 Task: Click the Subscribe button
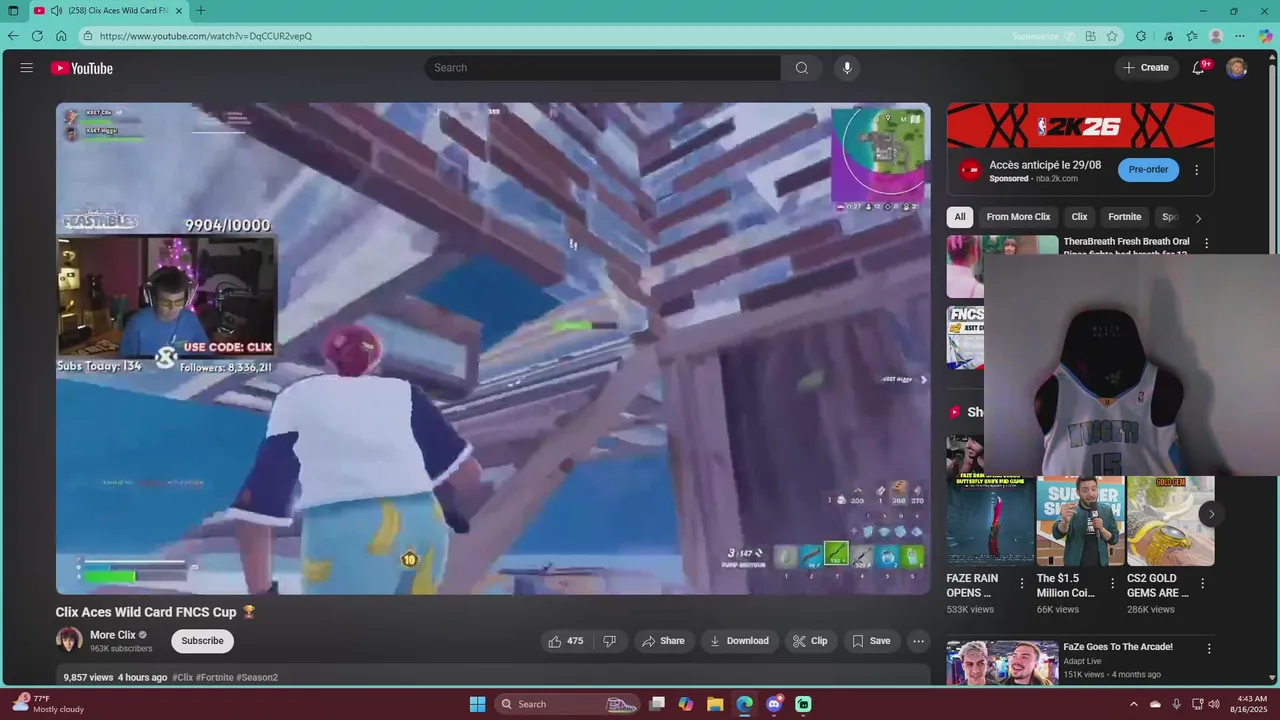202,641
